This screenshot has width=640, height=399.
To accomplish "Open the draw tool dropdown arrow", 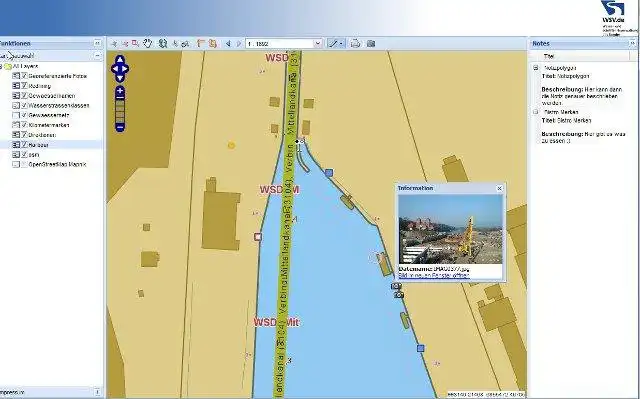I will (342, 43).
